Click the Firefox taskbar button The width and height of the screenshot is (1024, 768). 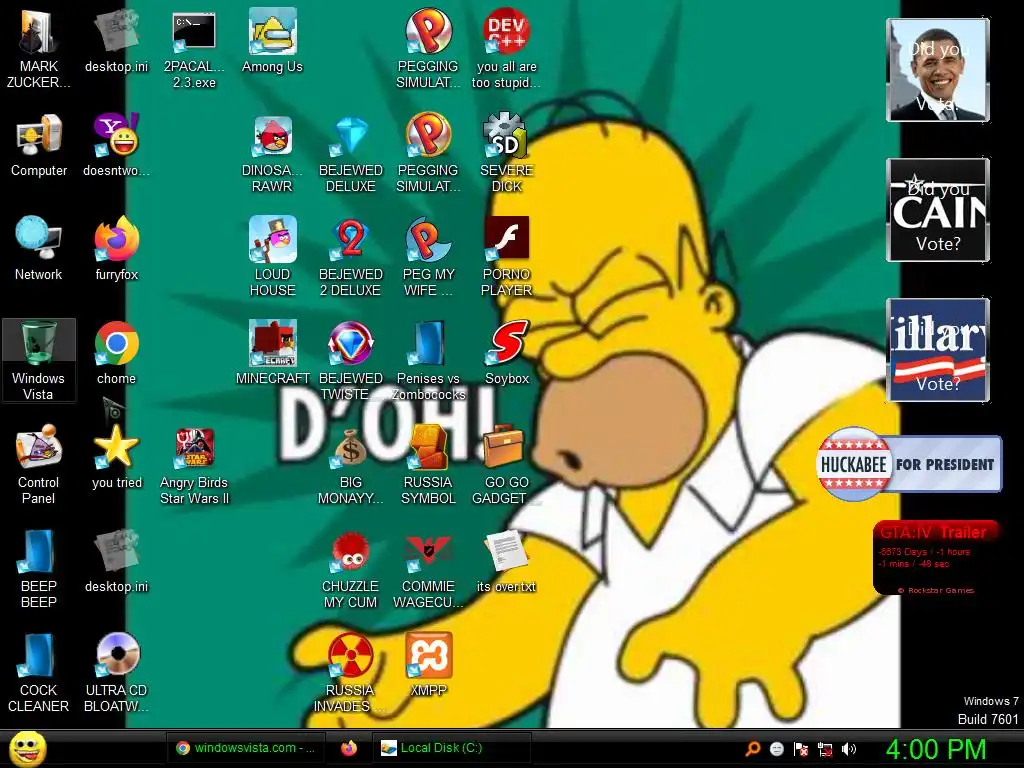coord(349,748)
